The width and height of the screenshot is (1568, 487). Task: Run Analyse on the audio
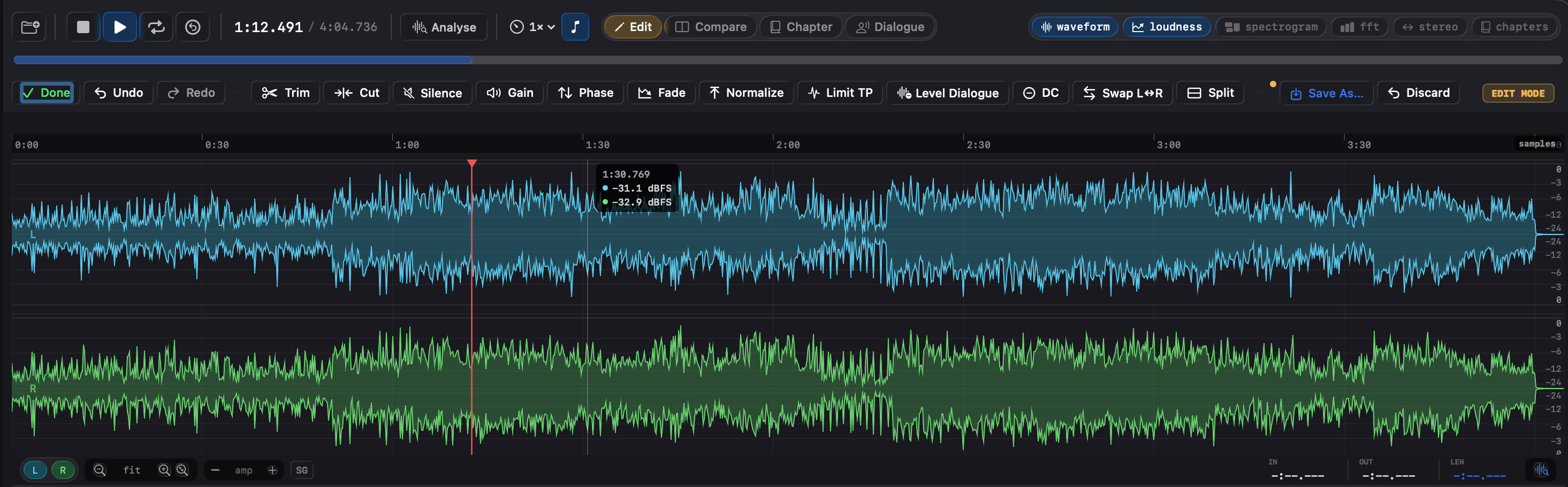[x=444, y=27]
